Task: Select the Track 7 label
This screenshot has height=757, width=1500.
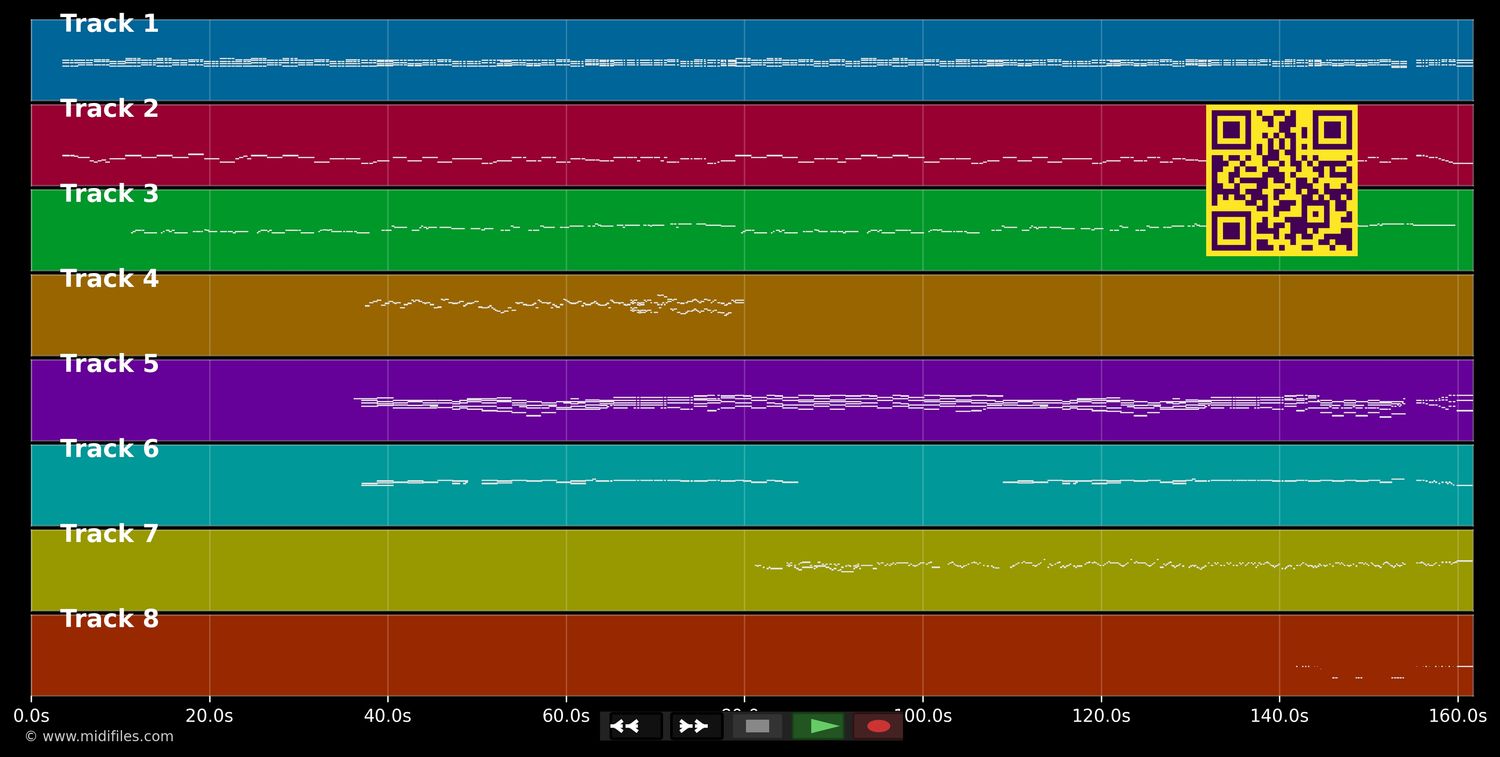Action: [109, 534]
